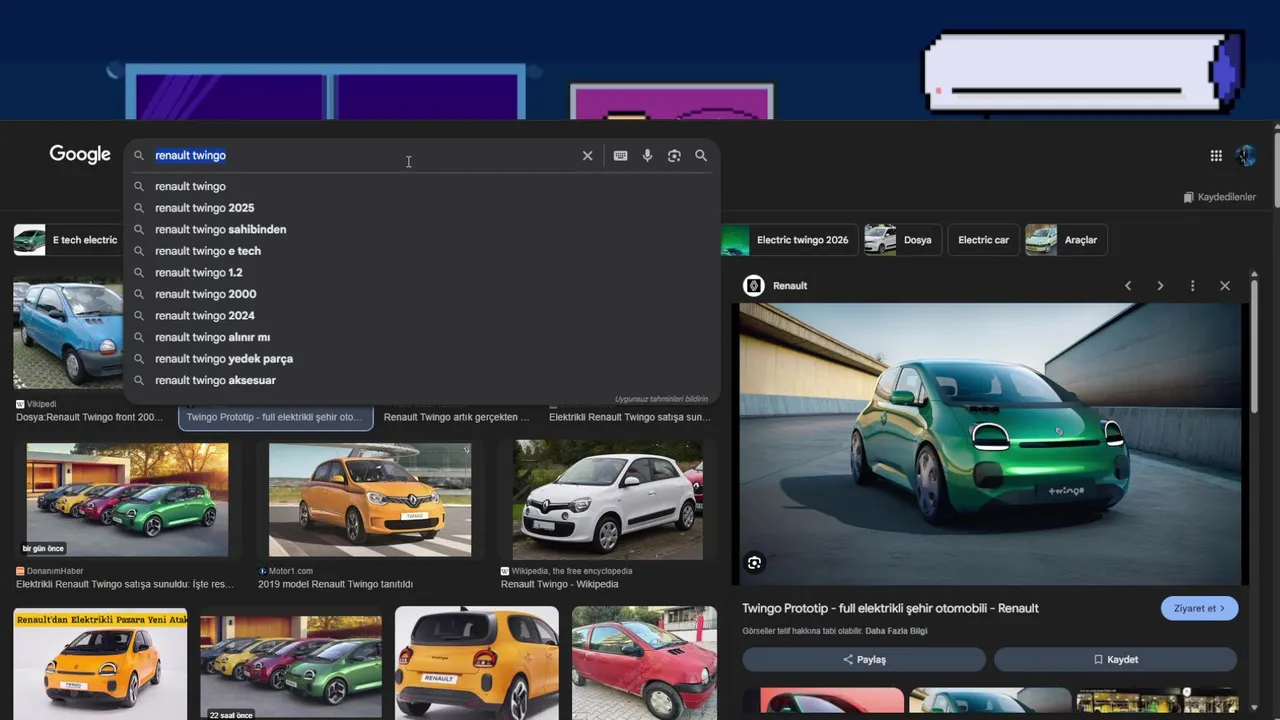The height and width of the screenshot is (720, 1280).
Task: Select the Electric car filter chip
Action: [x=983, y=240]
